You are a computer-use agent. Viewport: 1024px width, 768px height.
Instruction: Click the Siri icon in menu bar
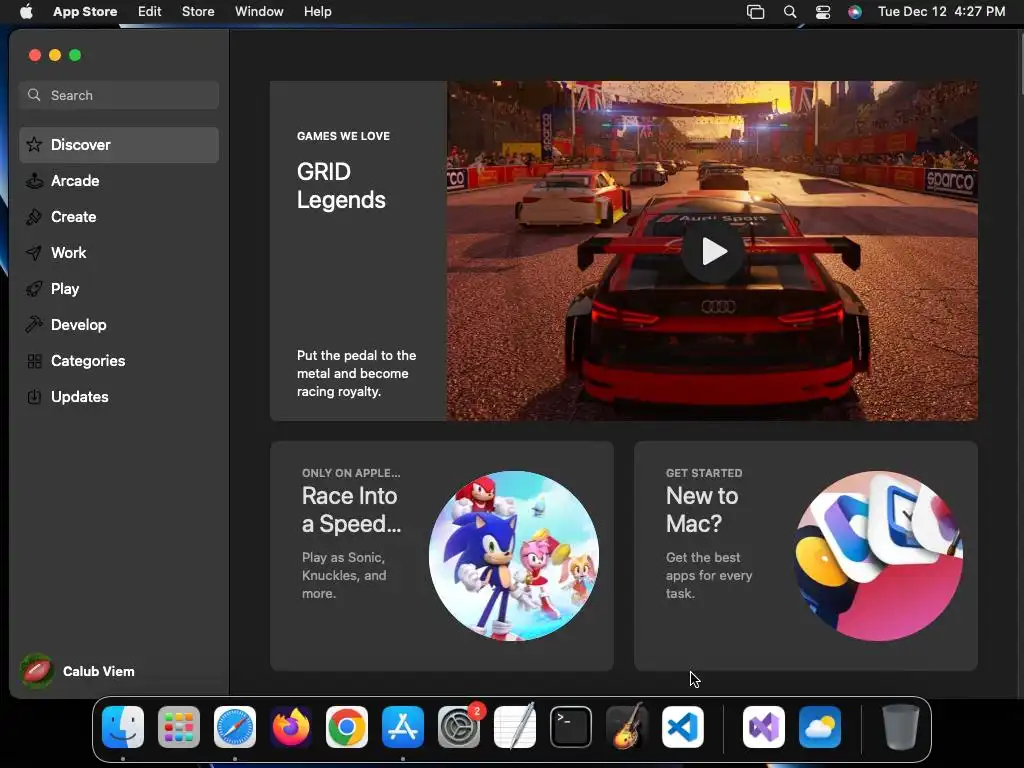(x=855, y=12)
